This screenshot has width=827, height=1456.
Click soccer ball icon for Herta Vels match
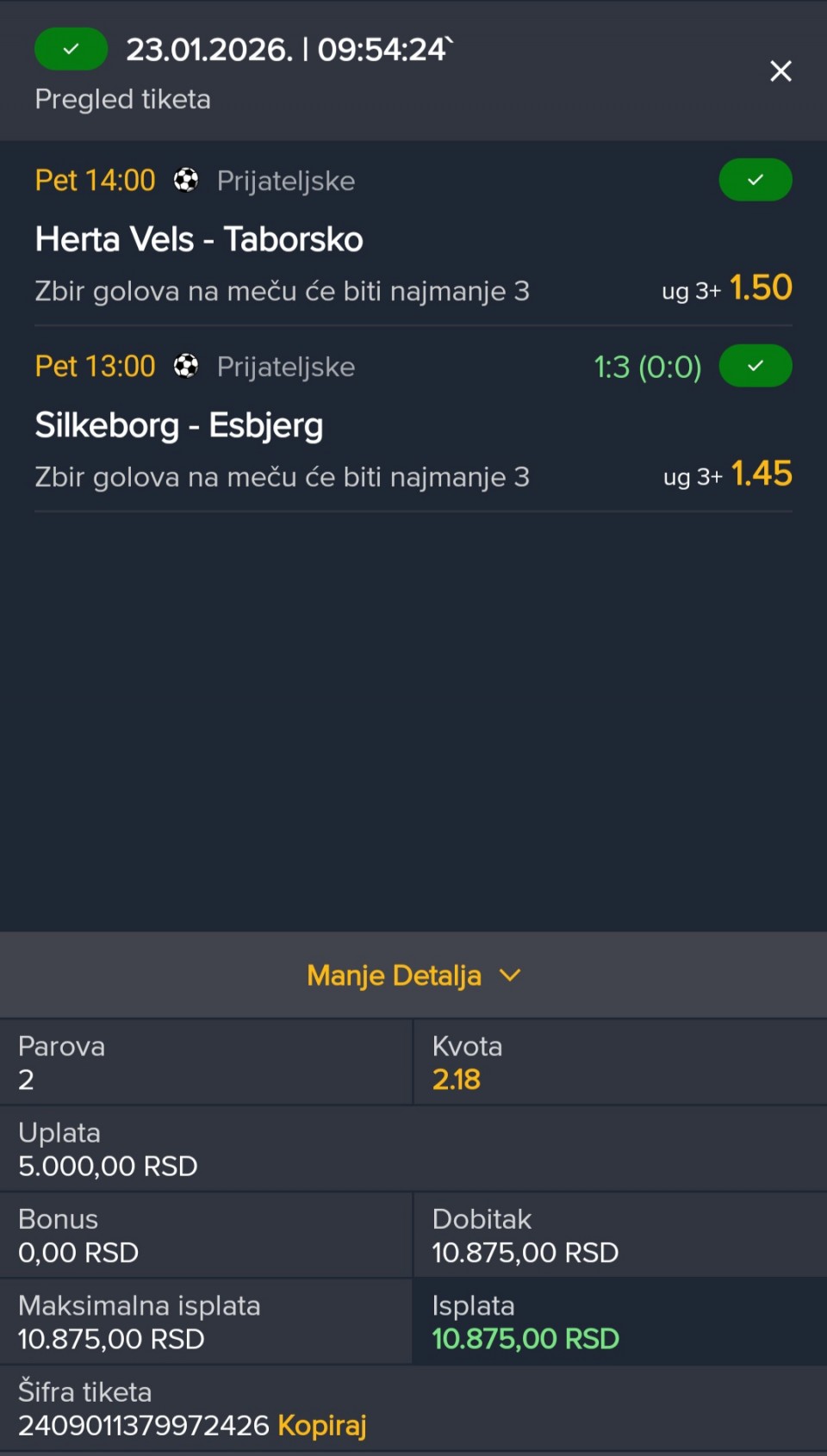[x=186, y=180]
